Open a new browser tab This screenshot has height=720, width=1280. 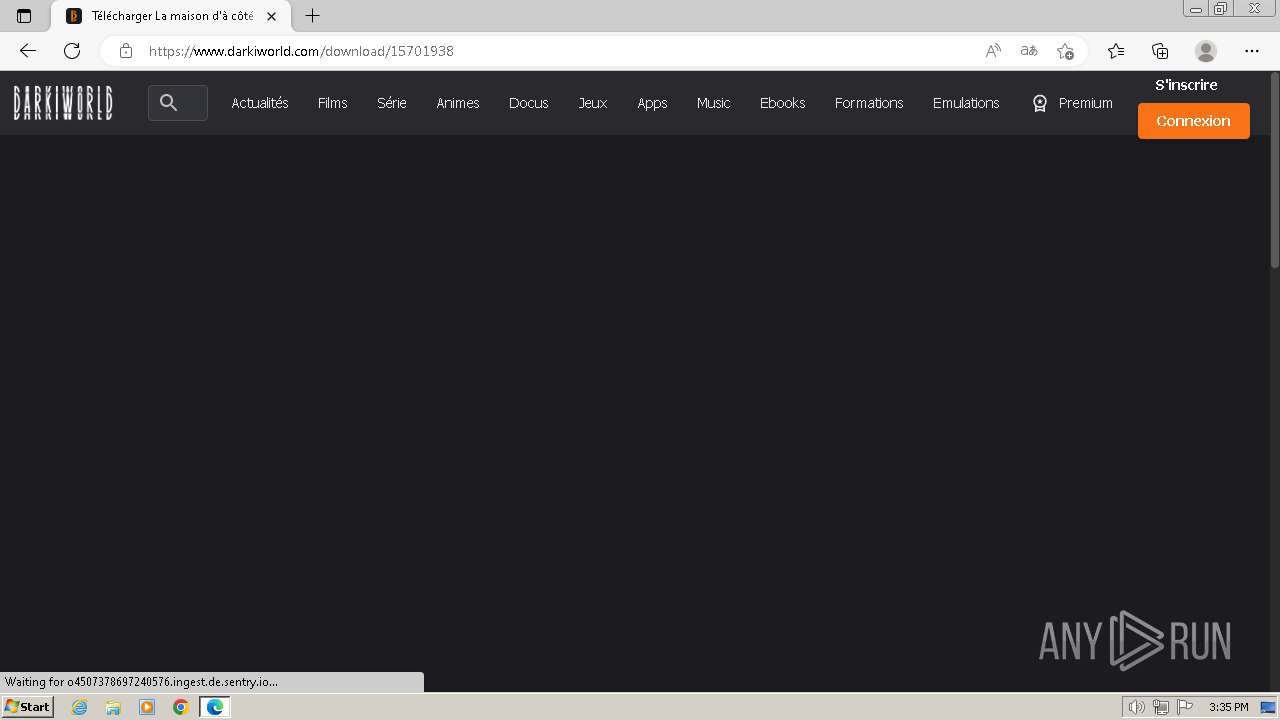pyautogui.click(x=312, y=16)
